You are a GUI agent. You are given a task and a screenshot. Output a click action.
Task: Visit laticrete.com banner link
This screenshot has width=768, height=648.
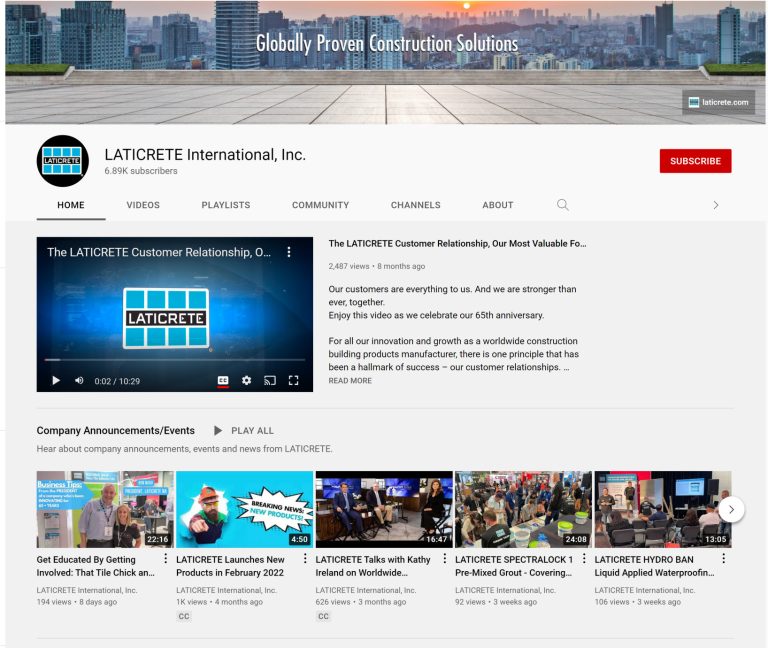[x=719, y=102]
